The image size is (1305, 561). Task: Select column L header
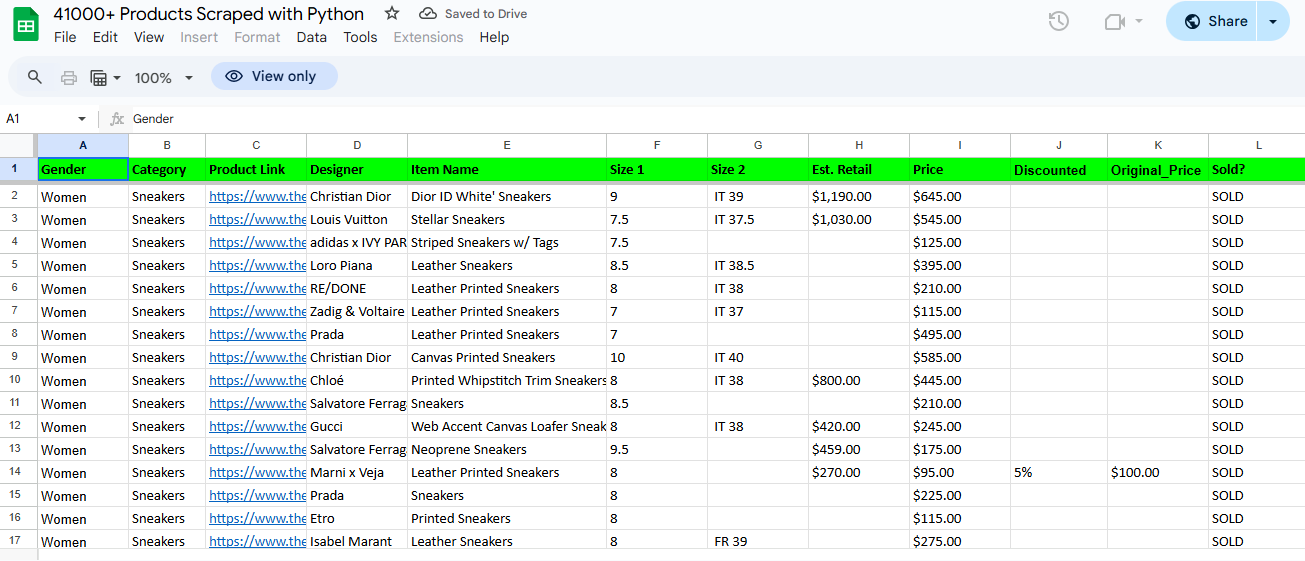[x=1258, y=145]
